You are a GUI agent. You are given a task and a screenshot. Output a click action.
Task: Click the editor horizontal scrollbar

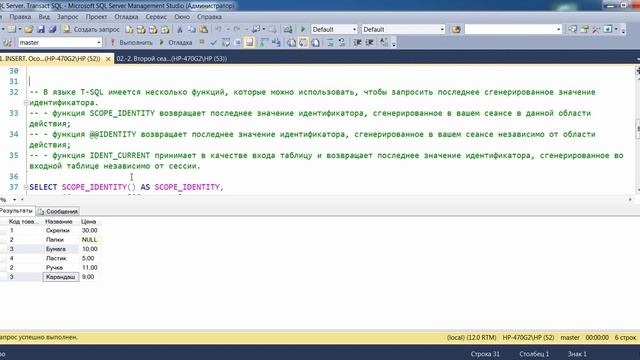[x=327, y=200]
